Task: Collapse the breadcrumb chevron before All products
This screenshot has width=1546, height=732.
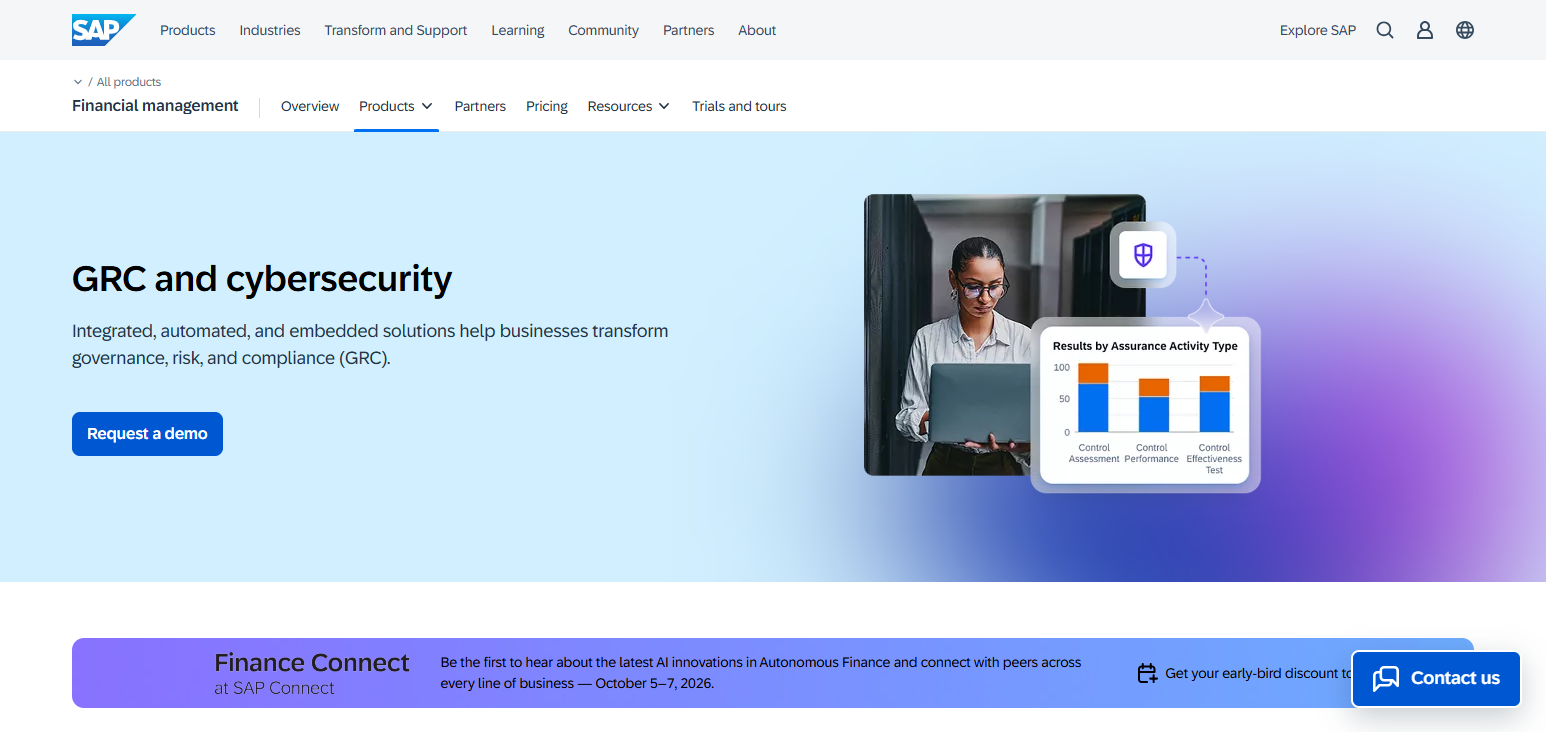Action: click(x=78, y=82)
